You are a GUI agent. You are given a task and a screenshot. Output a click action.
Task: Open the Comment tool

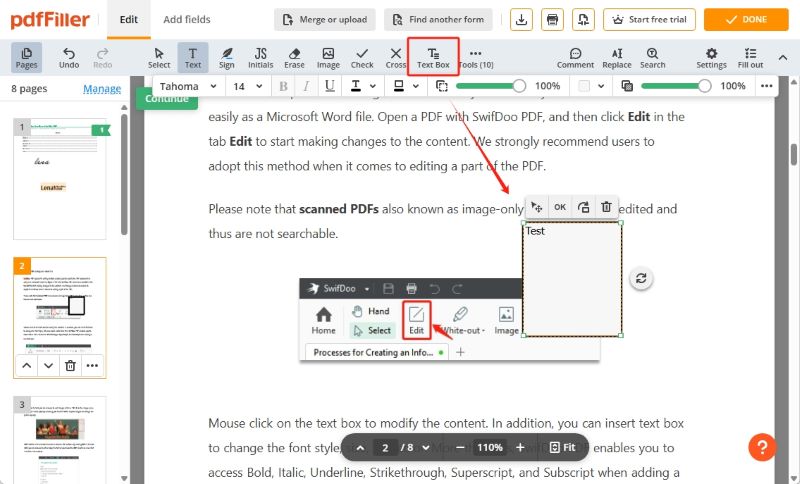pyautogui.click(x=576, y=58)
